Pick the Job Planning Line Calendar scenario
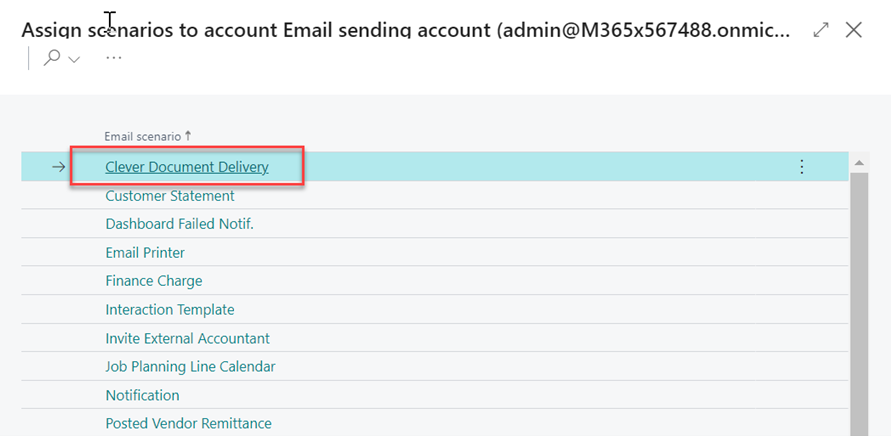 coord(190,367)
